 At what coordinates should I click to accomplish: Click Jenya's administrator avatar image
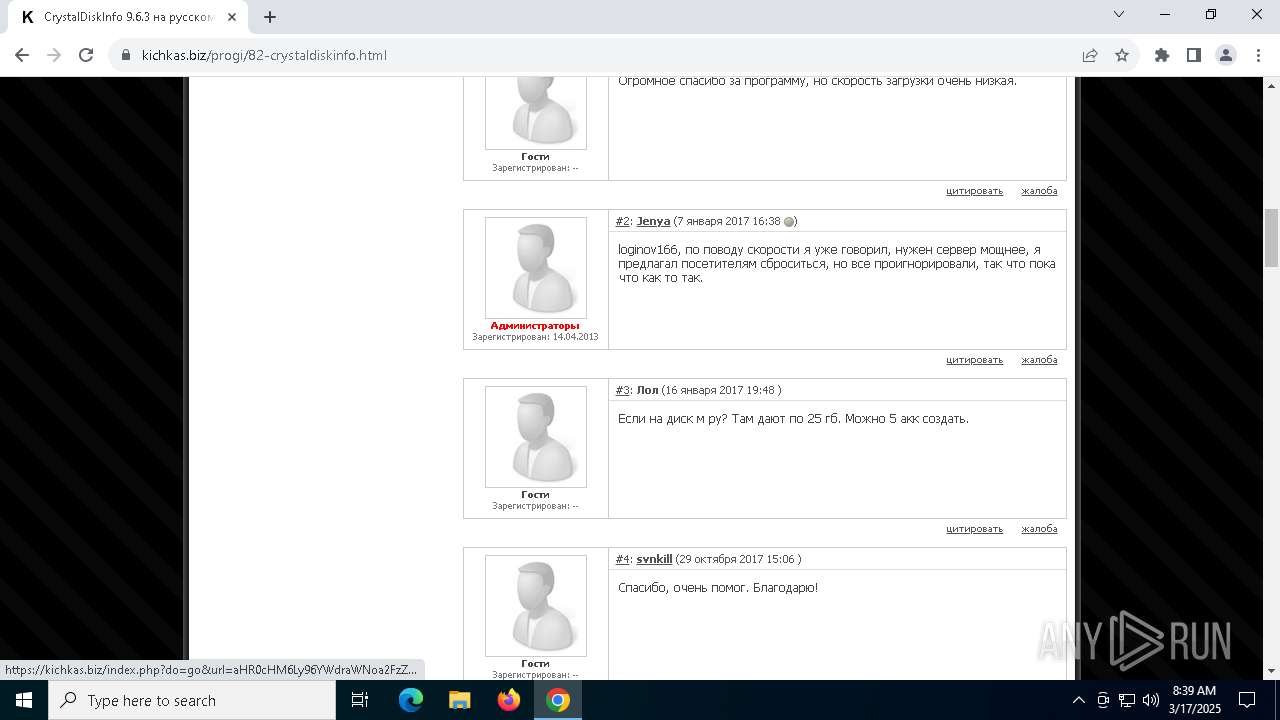pyautogui.click(x=536, y=268)
